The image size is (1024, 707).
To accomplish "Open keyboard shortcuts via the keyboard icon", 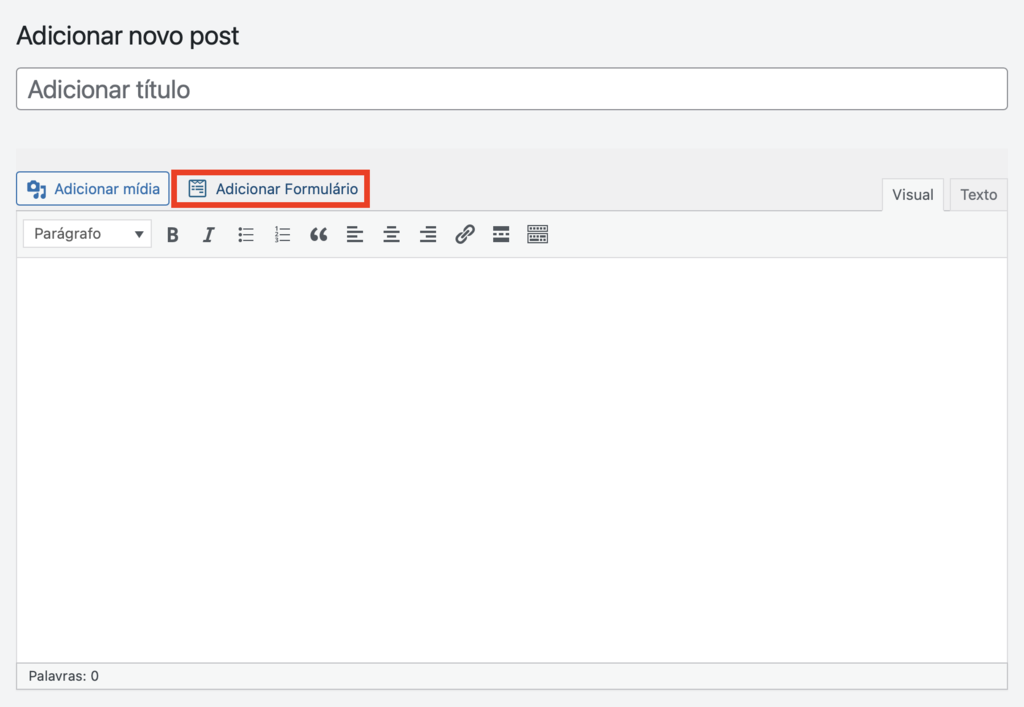I will coord(537,234).
